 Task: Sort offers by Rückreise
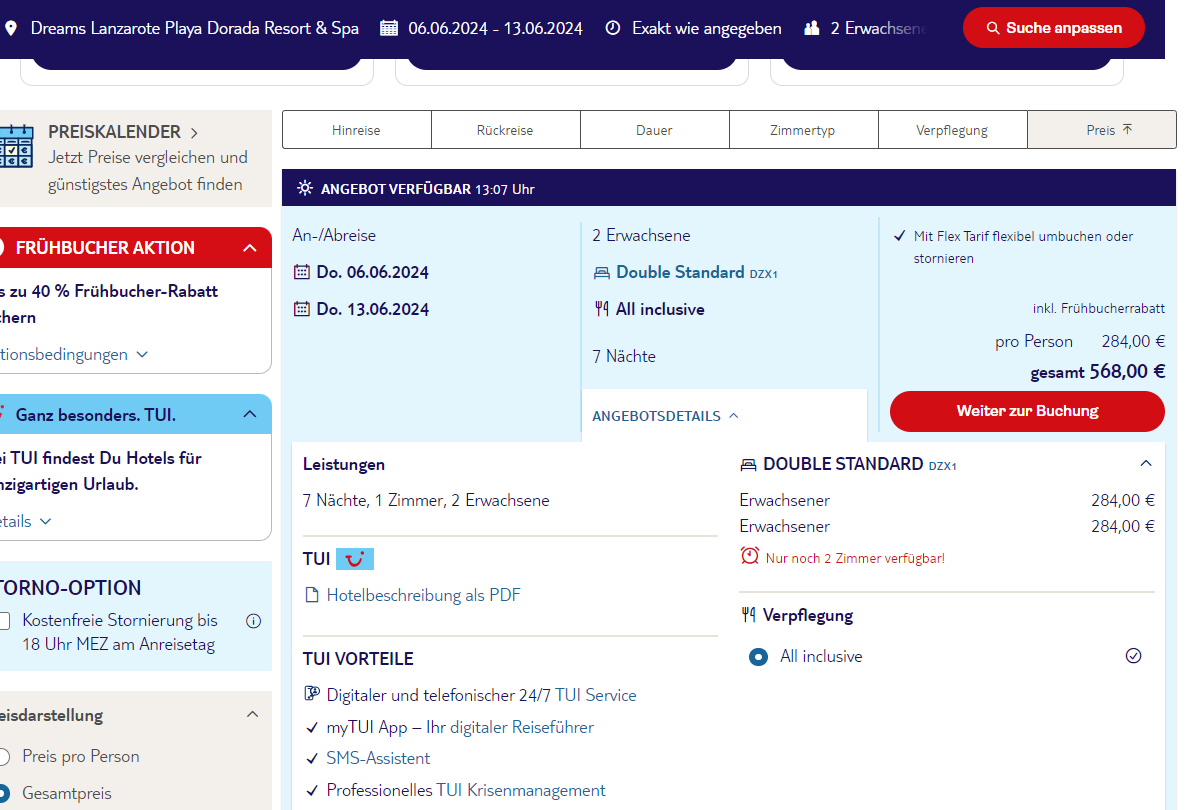pos(505,130)
